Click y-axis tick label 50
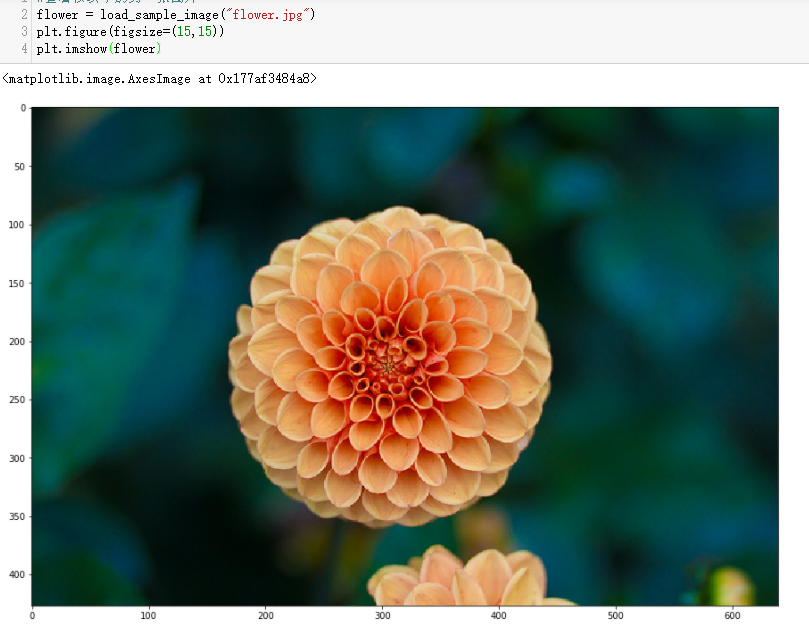The height and width of the screenshot is (630, 809). (20, 167)
